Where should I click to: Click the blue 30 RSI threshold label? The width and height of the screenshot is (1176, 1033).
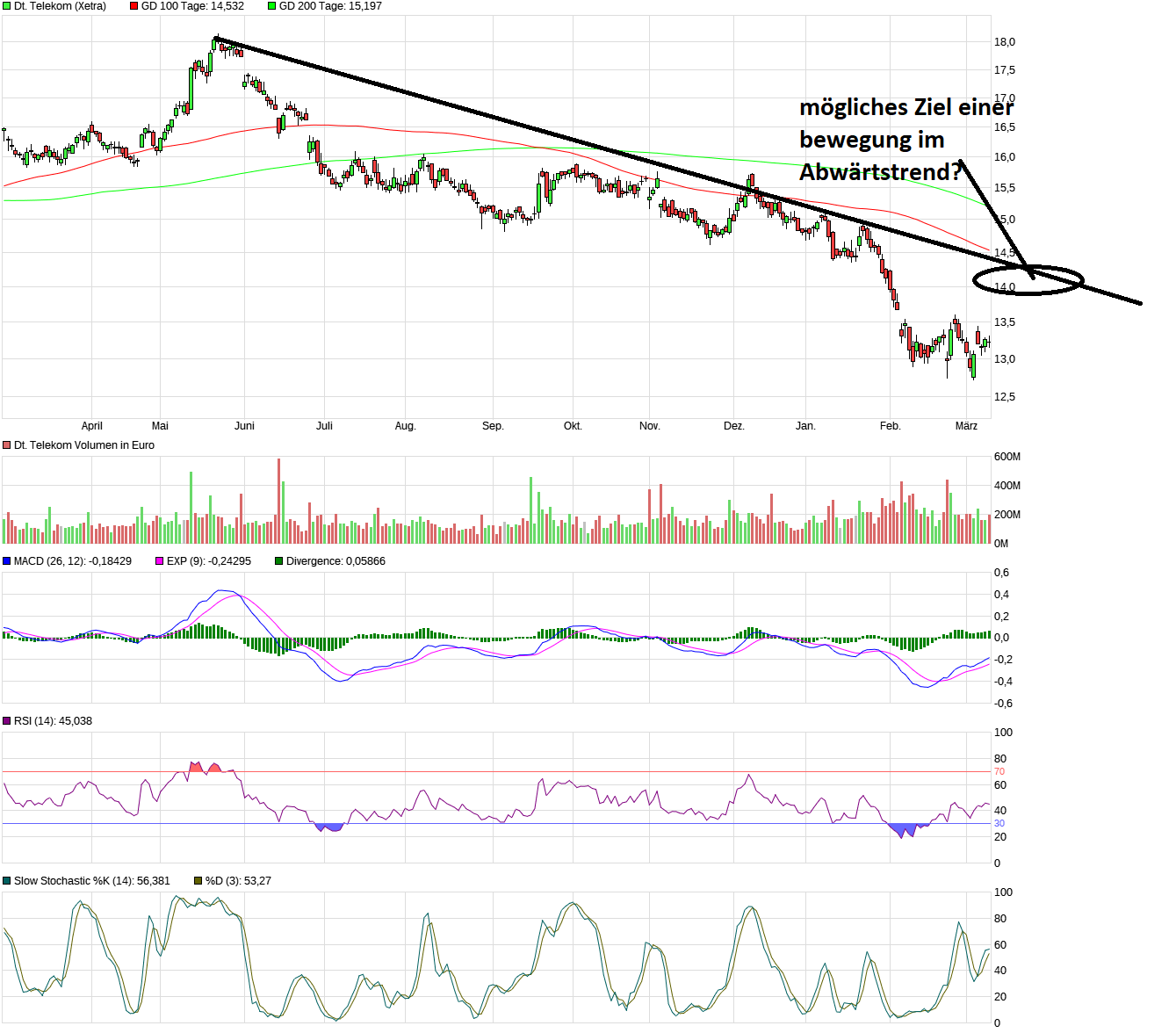pyautogui.click(x=999, y=824)
